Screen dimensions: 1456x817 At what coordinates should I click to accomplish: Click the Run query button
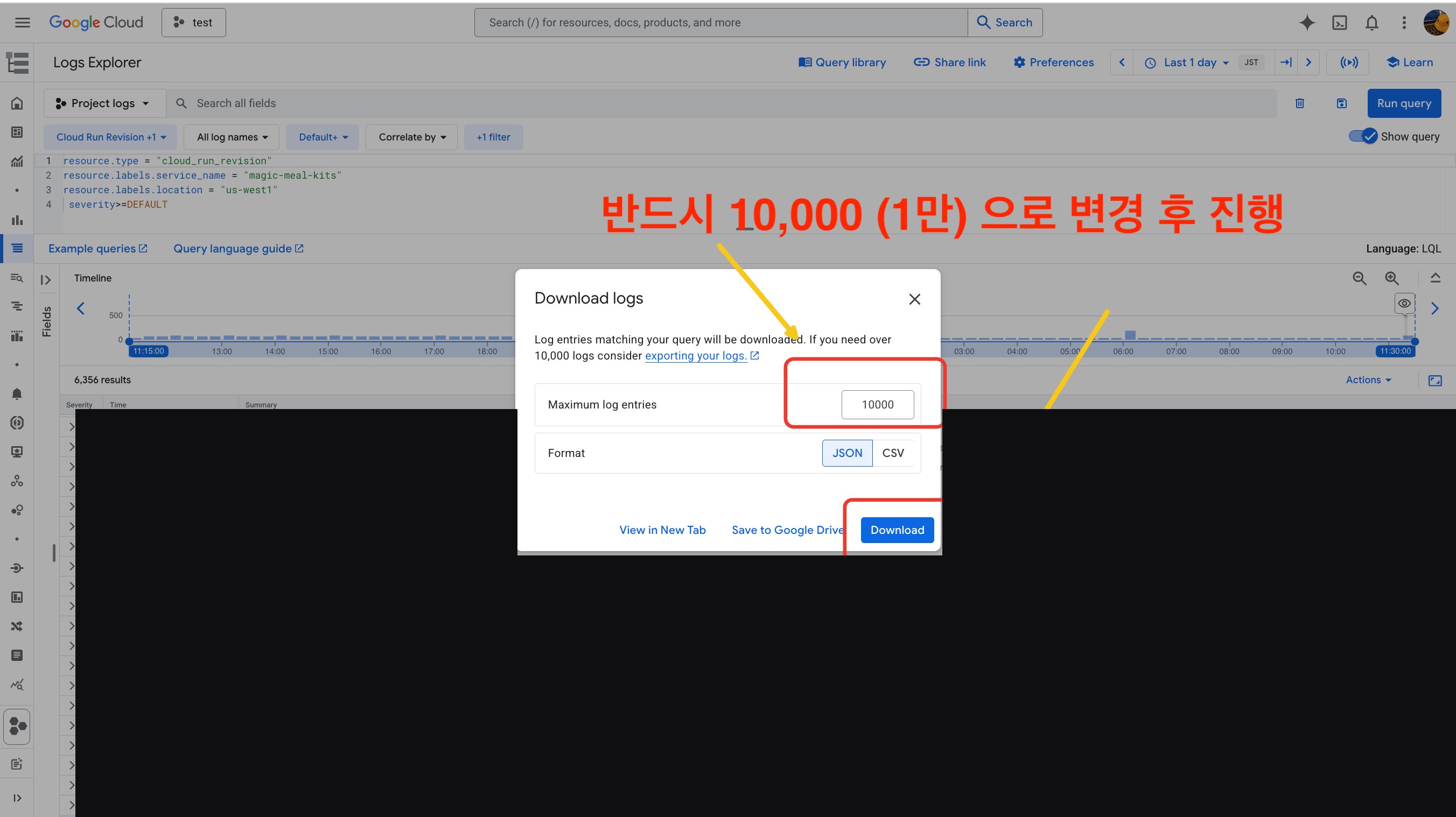click(x=1404, y=103)
